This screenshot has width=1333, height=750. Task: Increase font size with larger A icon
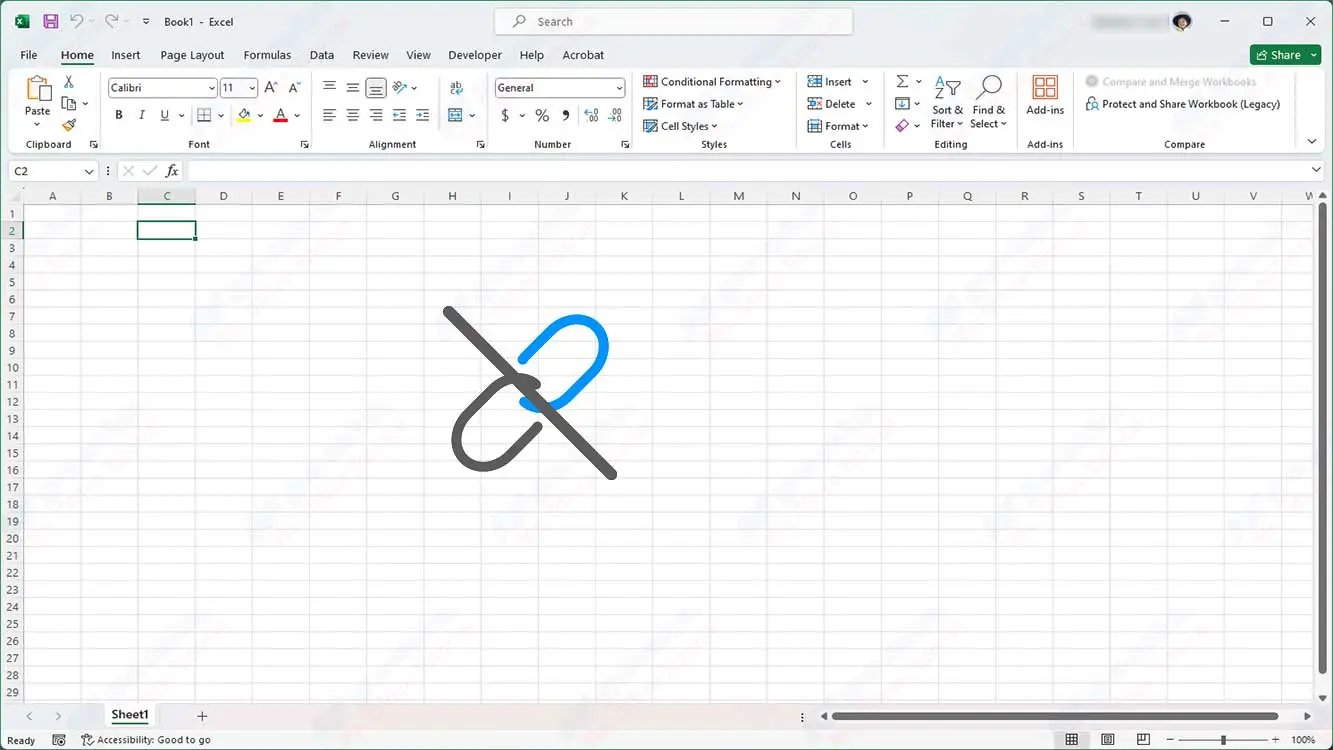[271, 88]
